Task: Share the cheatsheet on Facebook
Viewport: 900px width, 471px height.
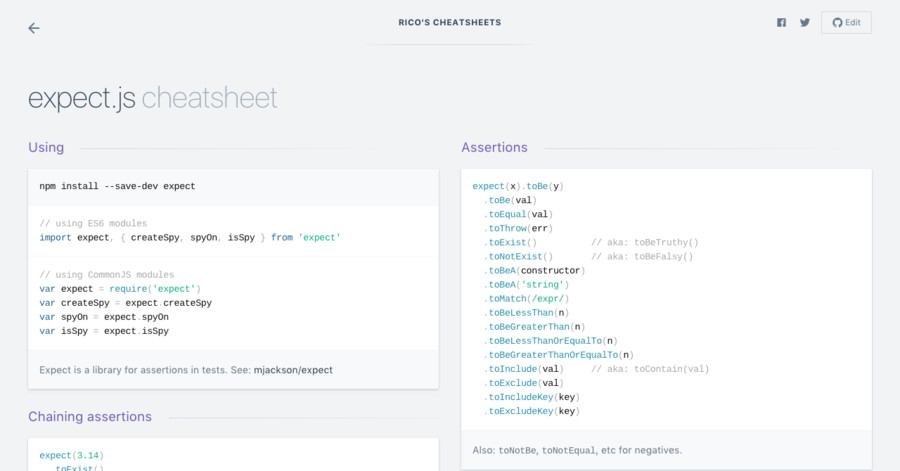Action: [x=781, y=22]
